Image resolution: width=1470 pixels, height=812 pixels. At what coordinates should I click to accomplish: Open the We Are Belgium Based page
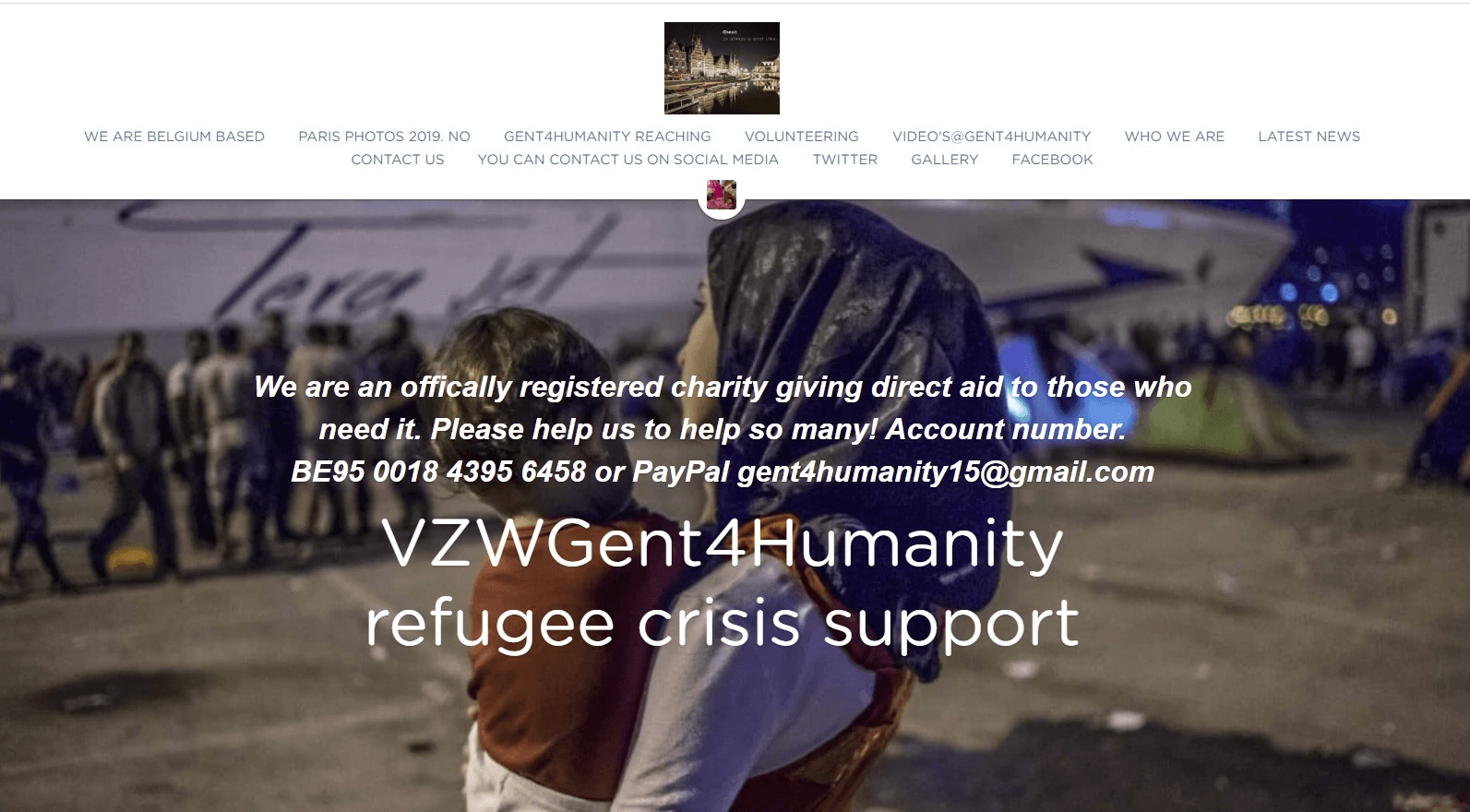point(174,137)
